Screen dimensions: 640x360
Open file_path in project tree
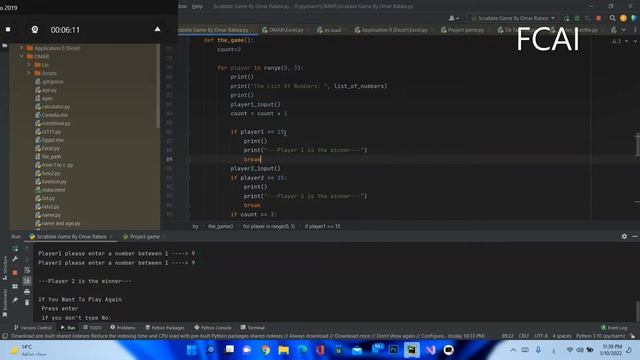(x=48, y=156)
